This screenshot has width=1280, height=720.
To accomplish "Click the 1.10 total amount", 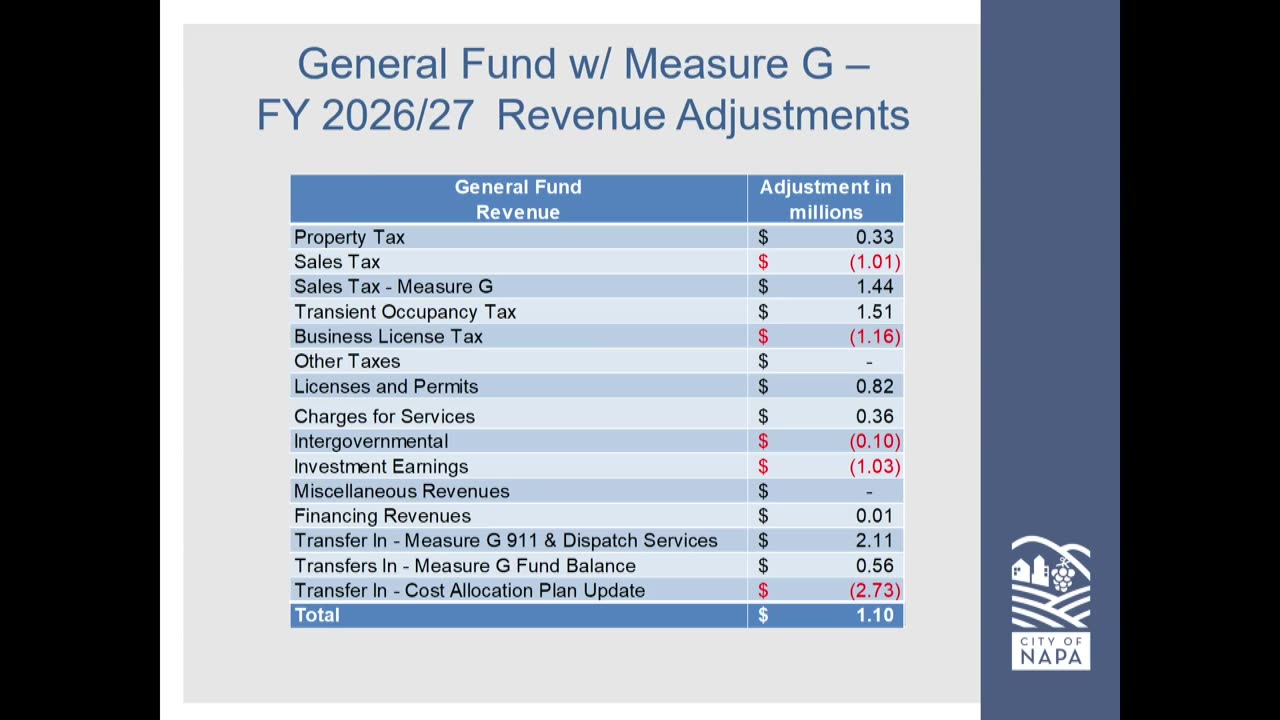I will point(875,615).
